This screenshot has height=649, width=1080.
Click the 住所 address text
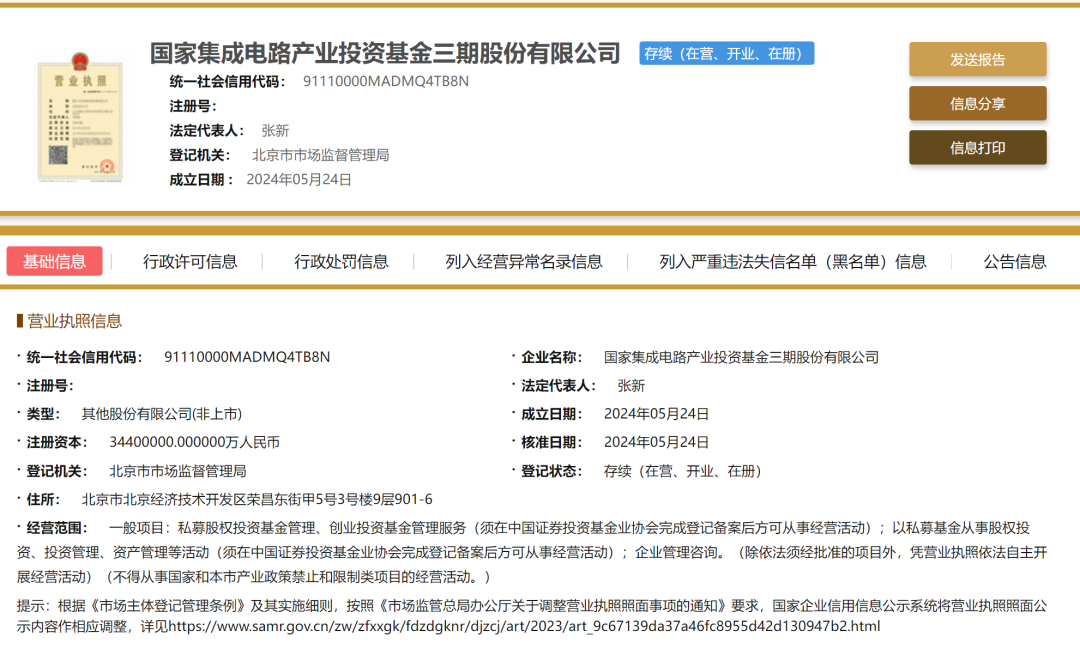tap(256, 499)
